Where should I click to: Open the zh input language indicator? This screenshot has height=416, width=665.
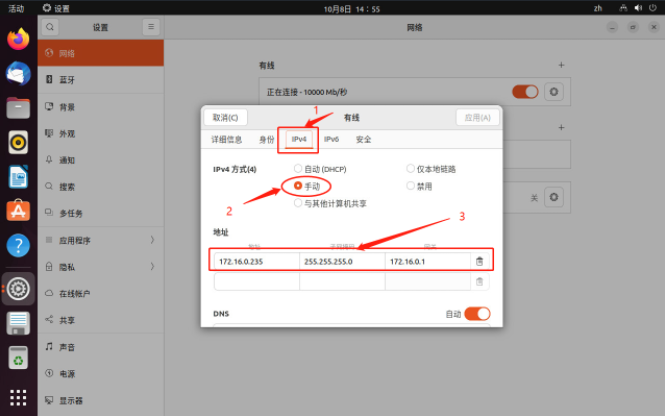(x=598, y=8)
